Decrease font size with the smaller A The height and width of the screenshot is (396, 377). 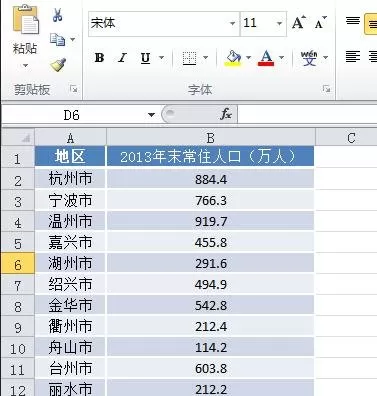coord(321,23)
